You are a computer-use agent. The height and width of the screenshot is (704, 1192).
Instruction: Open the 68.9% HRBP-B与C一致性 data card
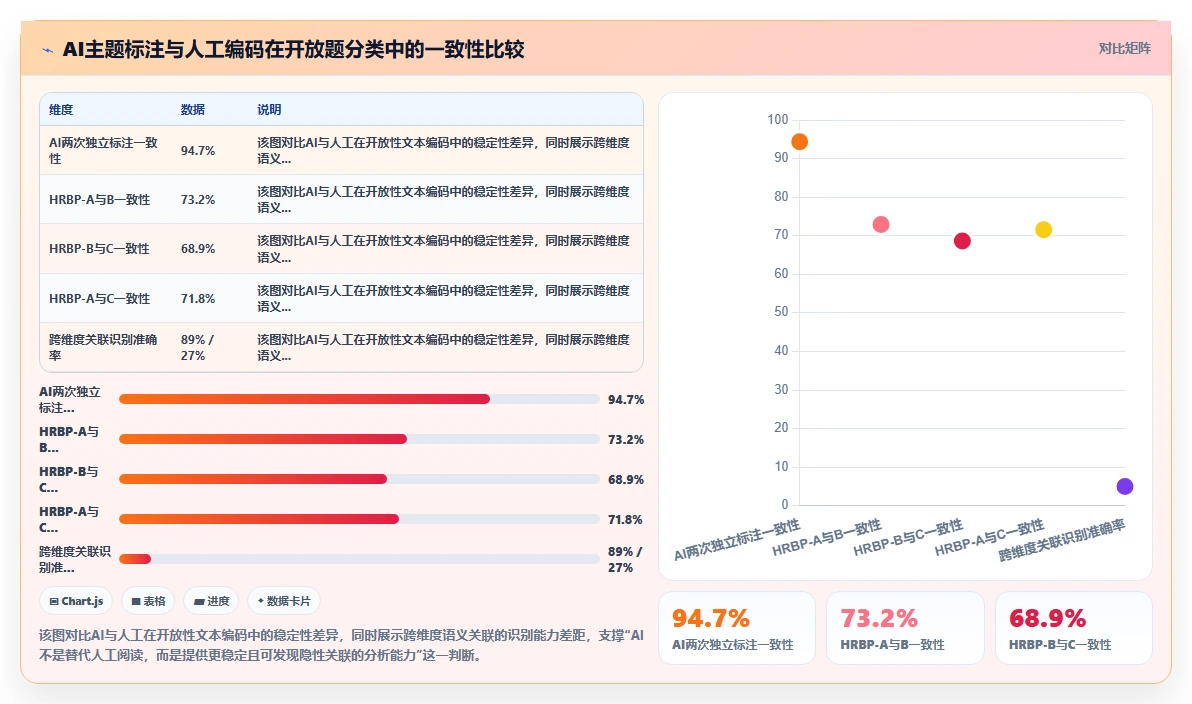coord(1073,628)
